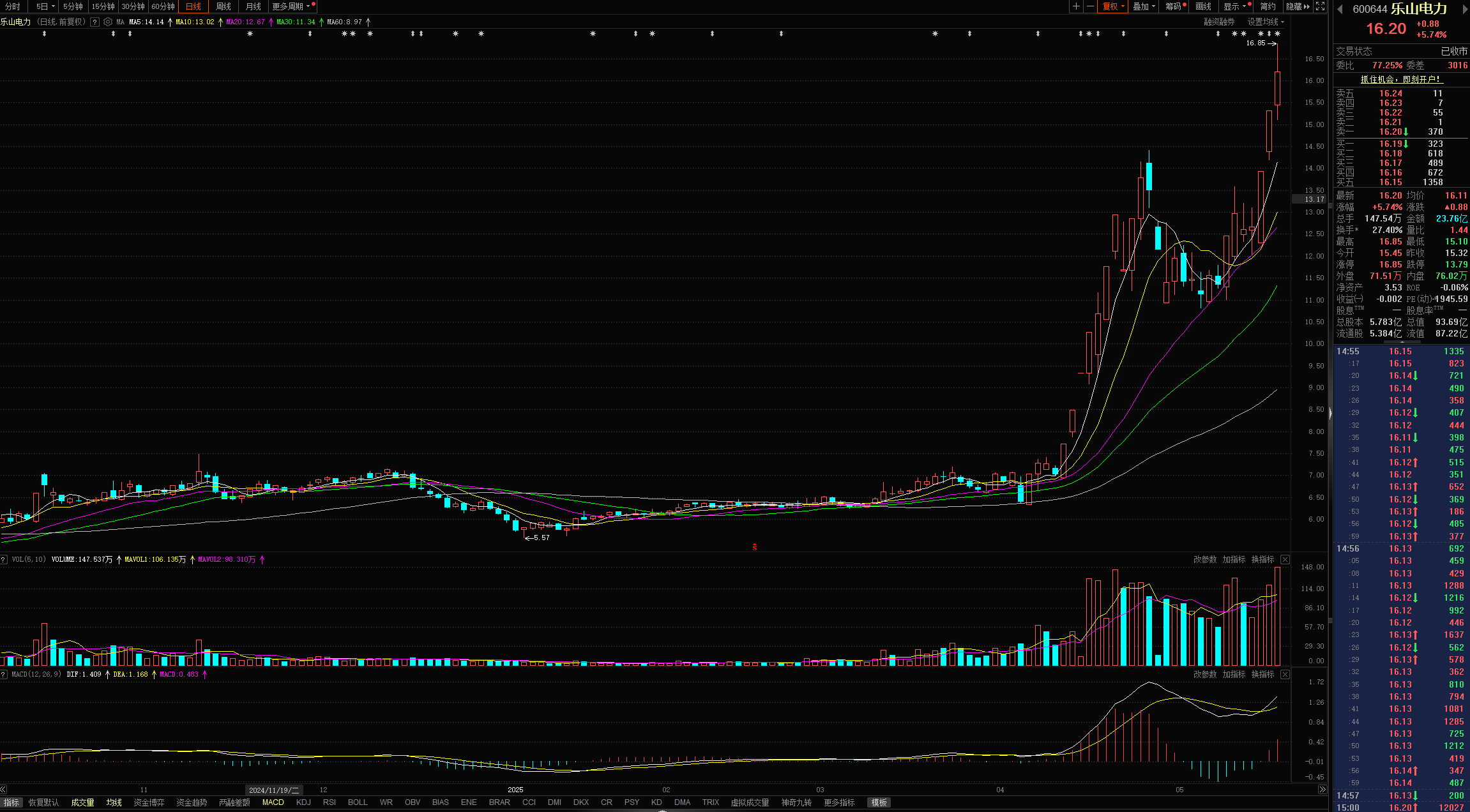Switch to 30分钟 chart
Image resolution: width=1470 pixels, height=812 pixels.
coord(133,6)
